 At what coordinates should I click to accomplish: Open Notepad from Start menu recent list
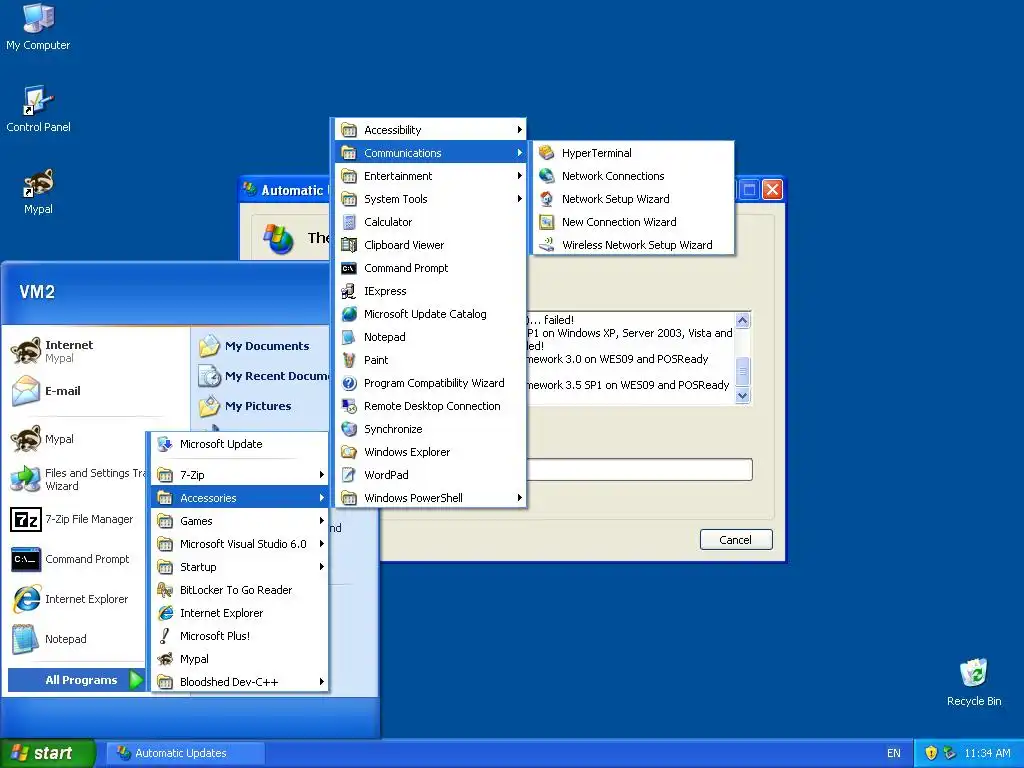point(77,639)
